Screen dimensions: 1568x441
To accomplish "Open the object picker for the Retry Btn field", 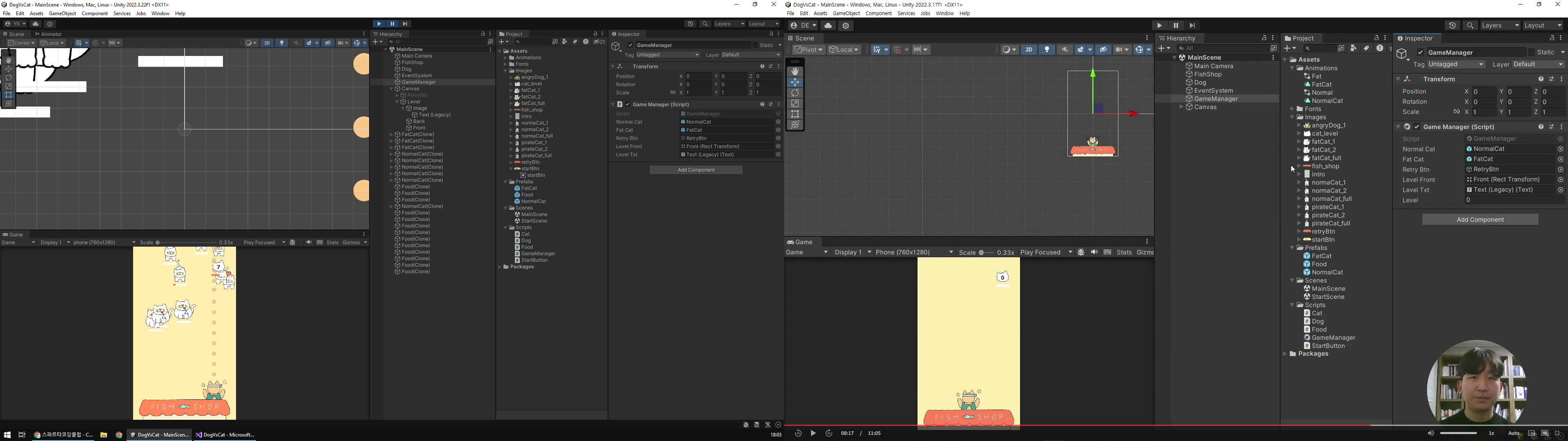I will point(778,138).
